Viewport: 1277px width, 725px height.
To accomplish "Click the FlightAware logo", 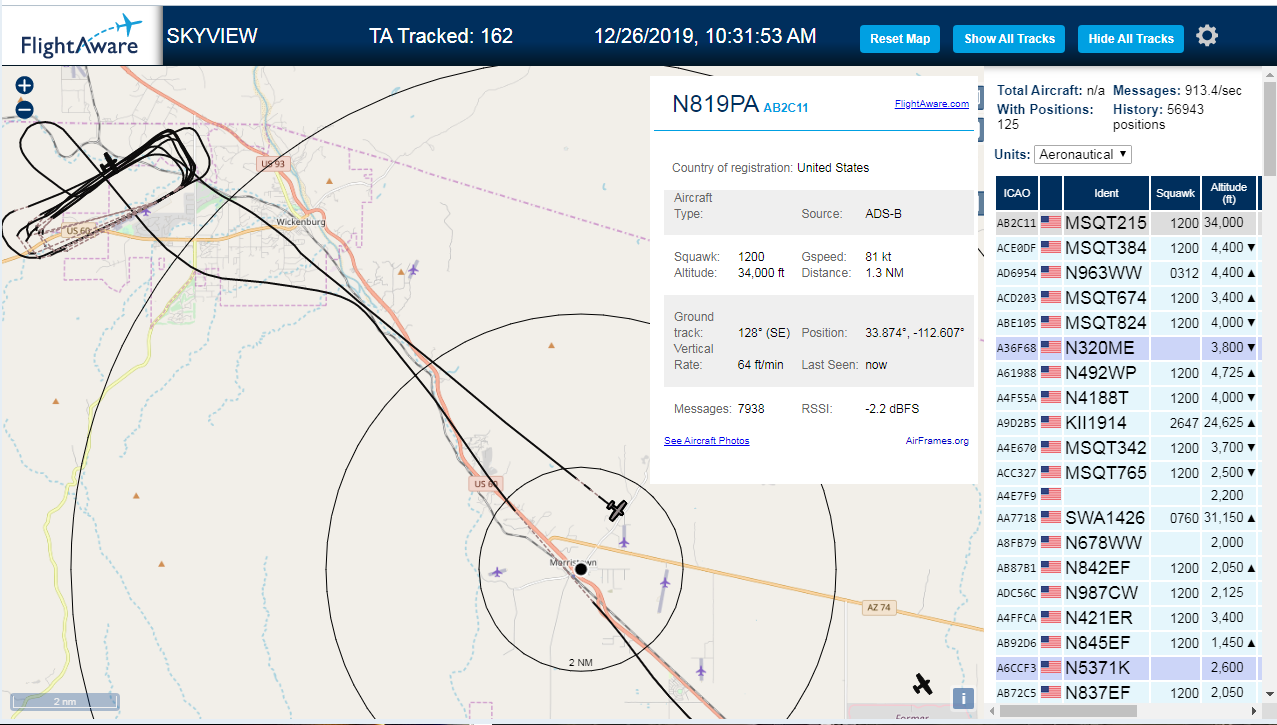I will (x=81, y=37).
